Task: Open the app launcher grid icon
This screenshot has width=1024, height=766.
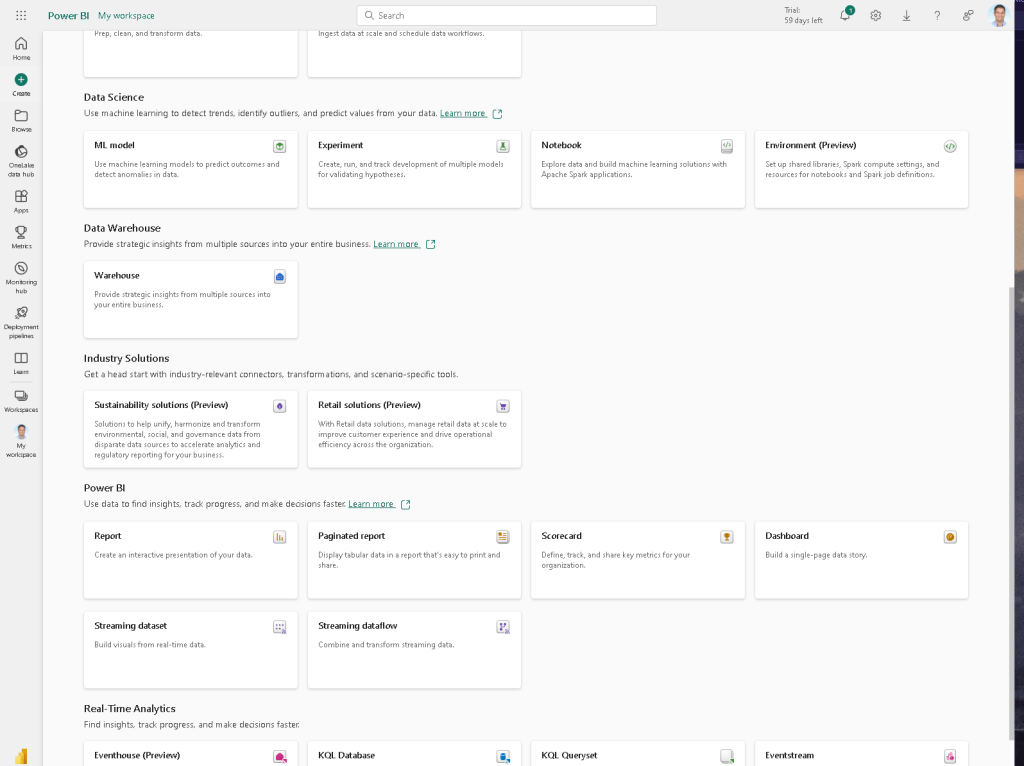Action: 21,16
